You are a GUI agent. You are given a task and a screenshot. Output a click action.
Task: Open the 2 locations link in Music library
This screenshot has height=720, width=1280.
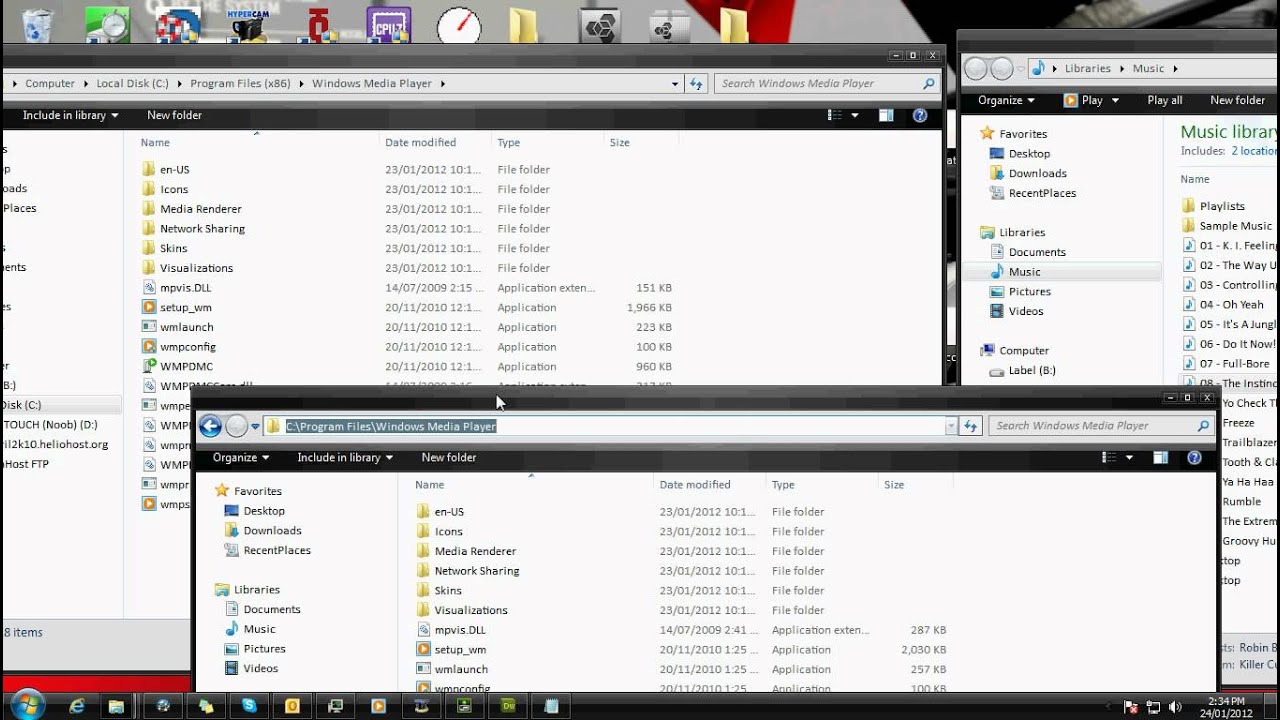1255,152
